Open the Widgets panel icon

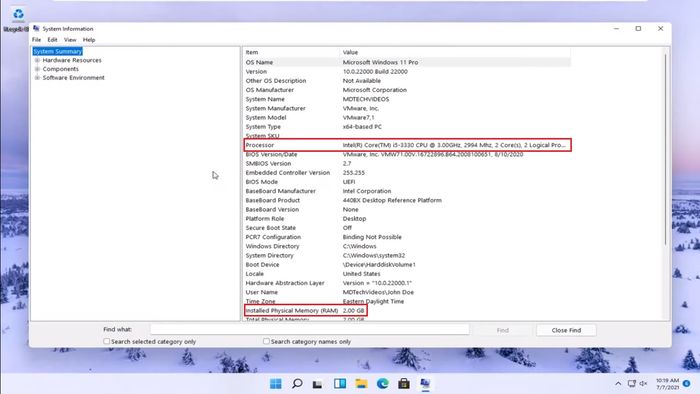[340, 384]
